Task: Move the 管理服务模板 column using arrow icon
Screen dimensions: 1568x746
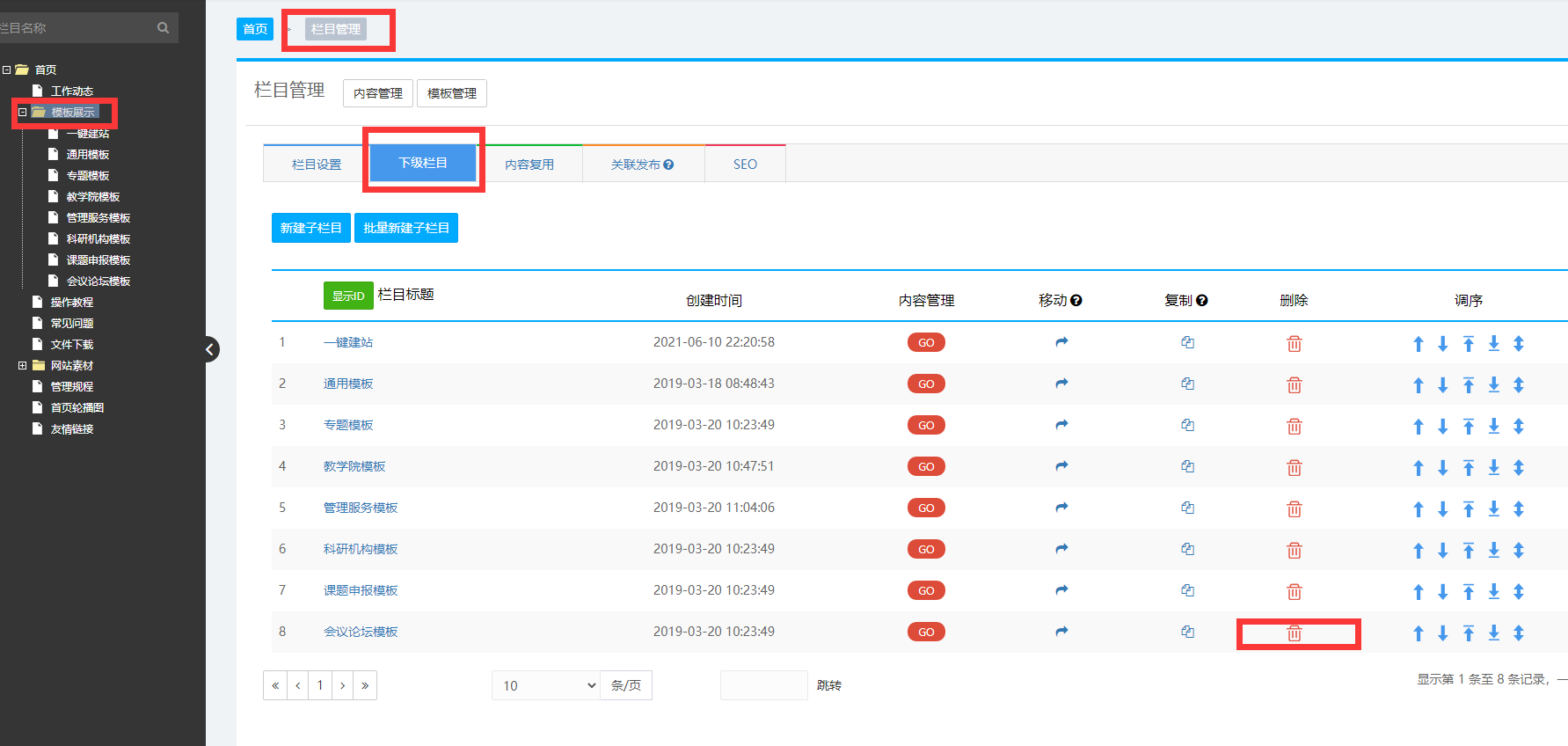Action: (1061, 508)
